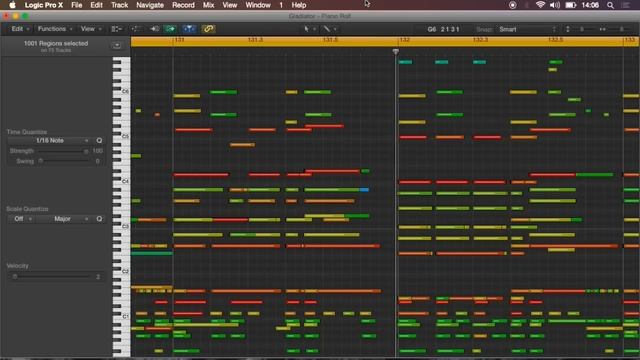640x360 pixels.
Task: Open the piano roll View menu
Action: (x=91, y=29)
